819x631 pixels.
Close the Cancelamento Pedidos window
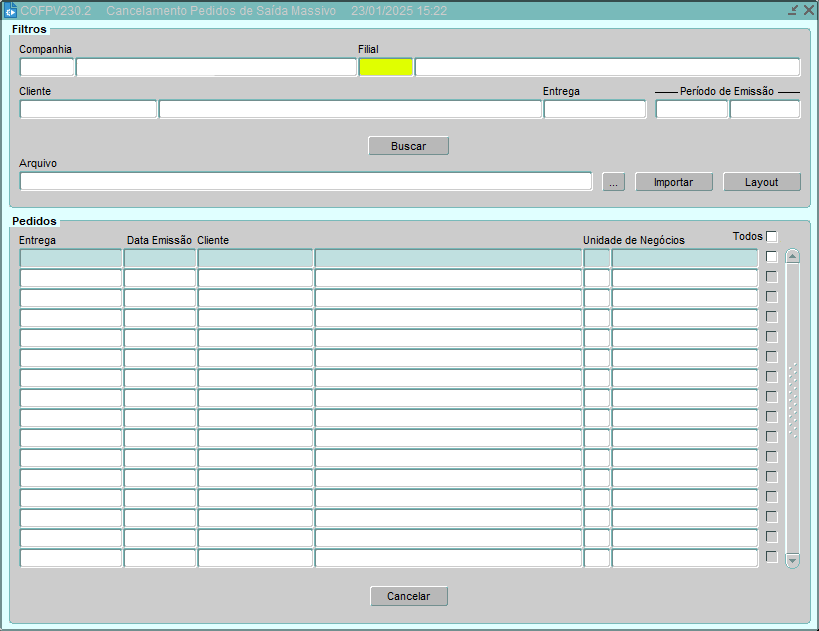808,10
